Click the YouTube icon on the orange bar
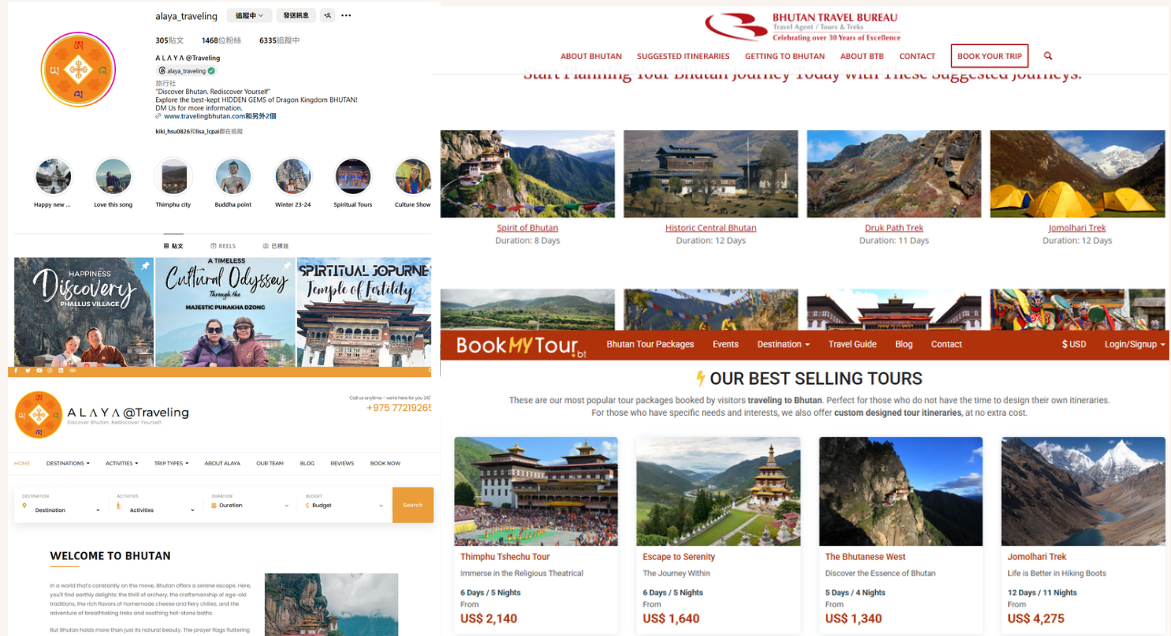The width and height of the screenshot is (1171, 636). [40, 370]
